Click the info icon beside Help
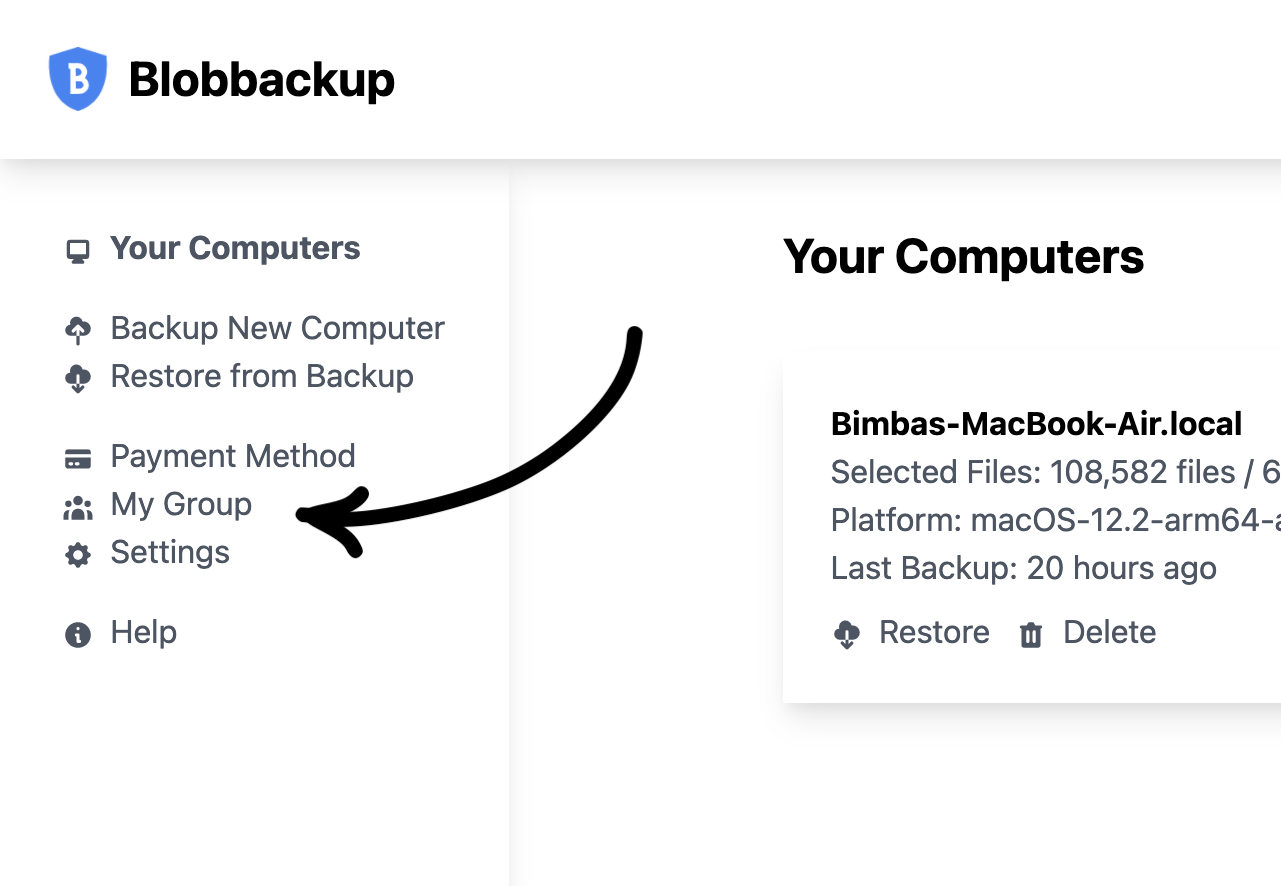1281x886 pixels. point(78,634)
